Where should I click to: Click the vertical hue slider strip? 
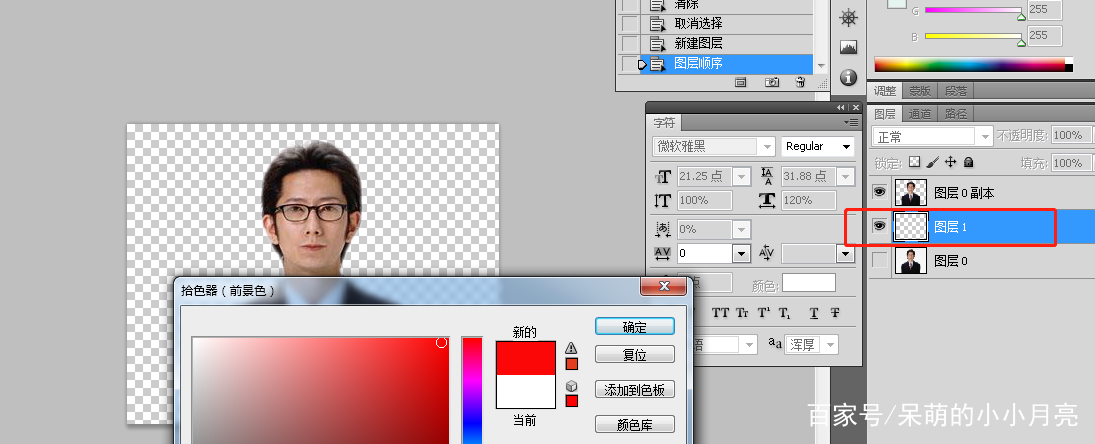pos(472,391)
